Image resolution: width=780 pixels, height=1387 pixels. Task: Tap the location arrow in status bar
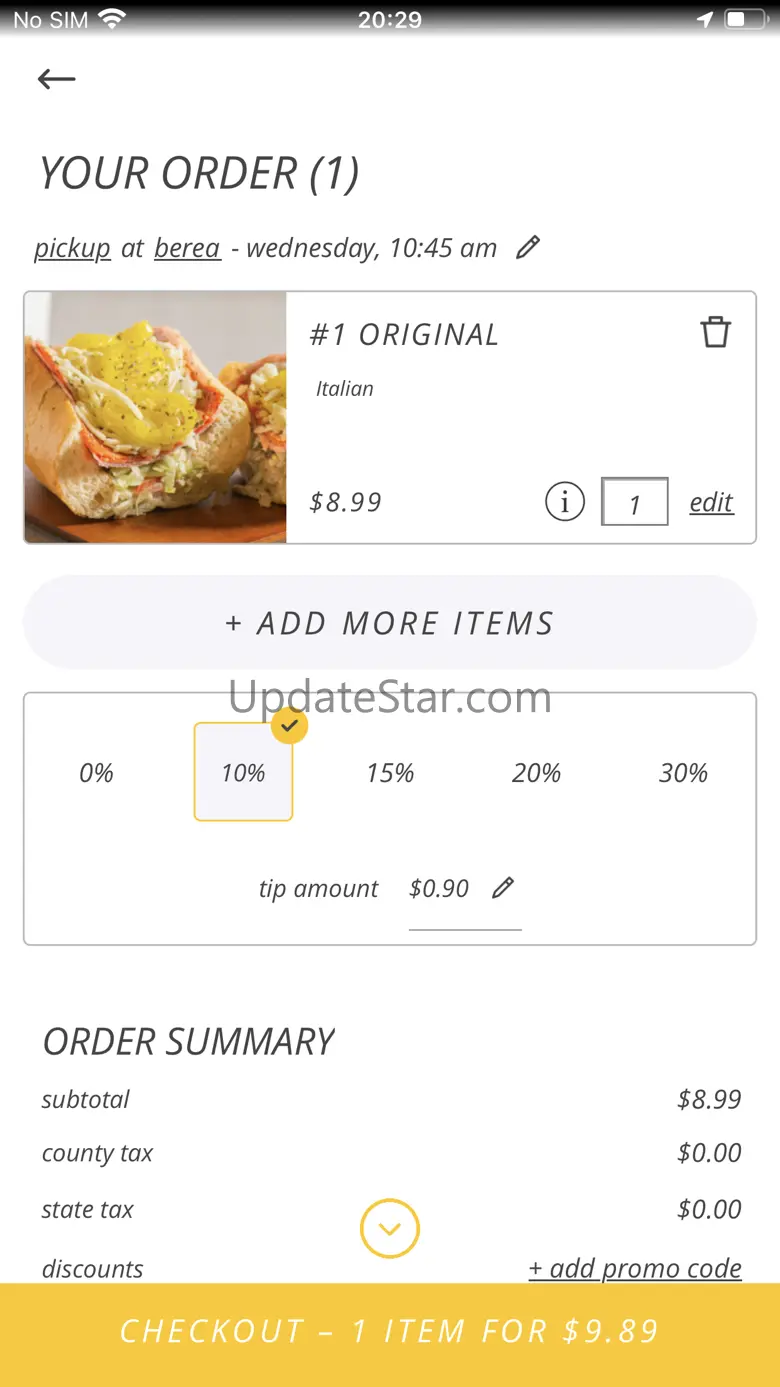point(705,20)
